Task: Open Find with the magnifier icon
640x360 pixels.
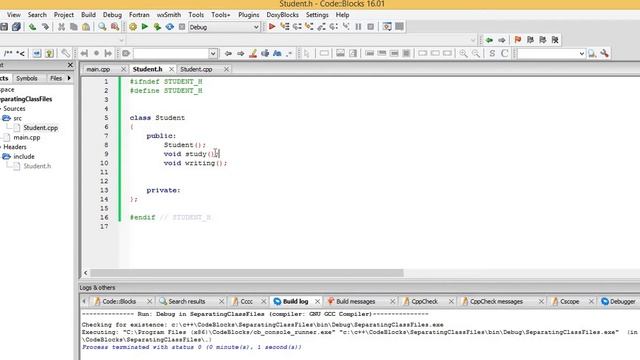Action: tap(102, 27)
